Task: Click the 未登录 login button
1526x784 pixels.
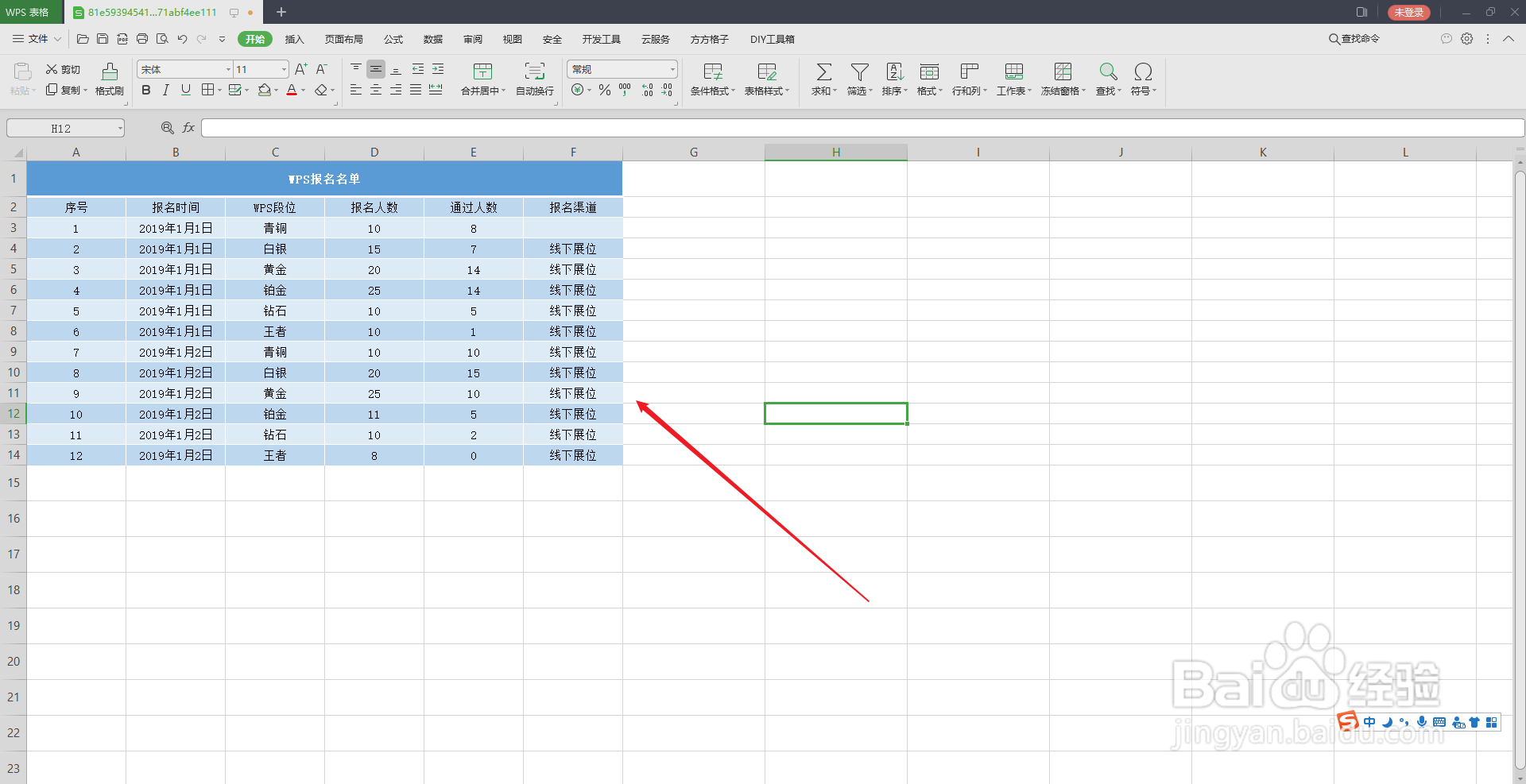Action: coord(1409,12)
